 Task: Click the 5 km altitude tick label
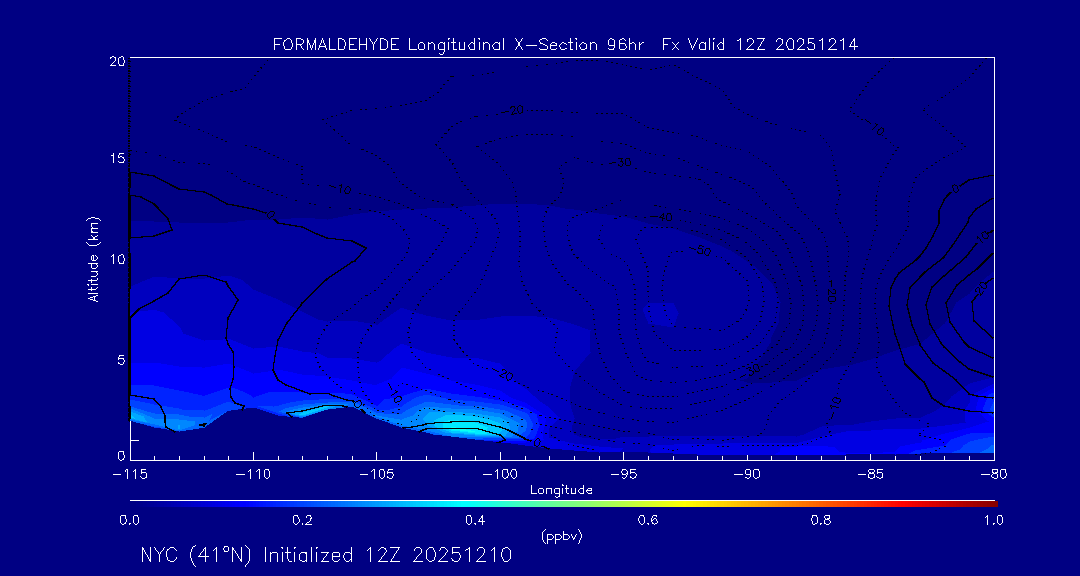[x=120, y=358]
